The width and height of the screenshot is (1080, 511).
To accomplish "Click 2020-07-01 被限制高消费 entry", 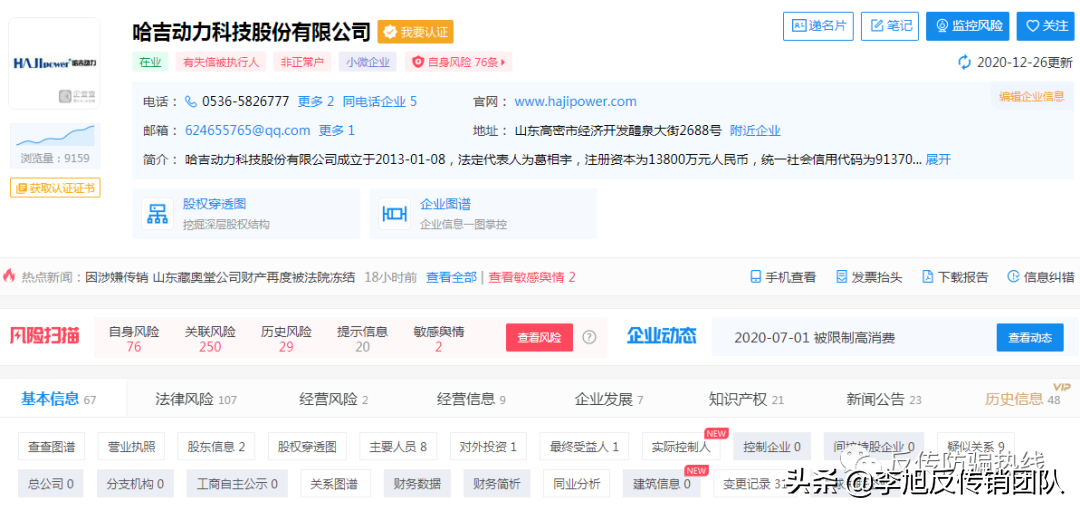I will coord(814,338).
